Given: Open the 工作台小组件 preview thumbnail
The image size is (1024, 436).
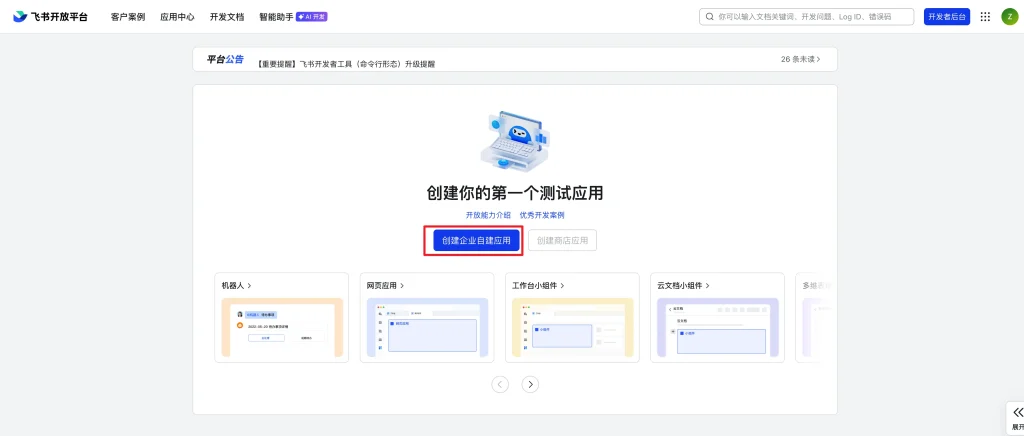Looking at the screenshot, I should (573, 328).
